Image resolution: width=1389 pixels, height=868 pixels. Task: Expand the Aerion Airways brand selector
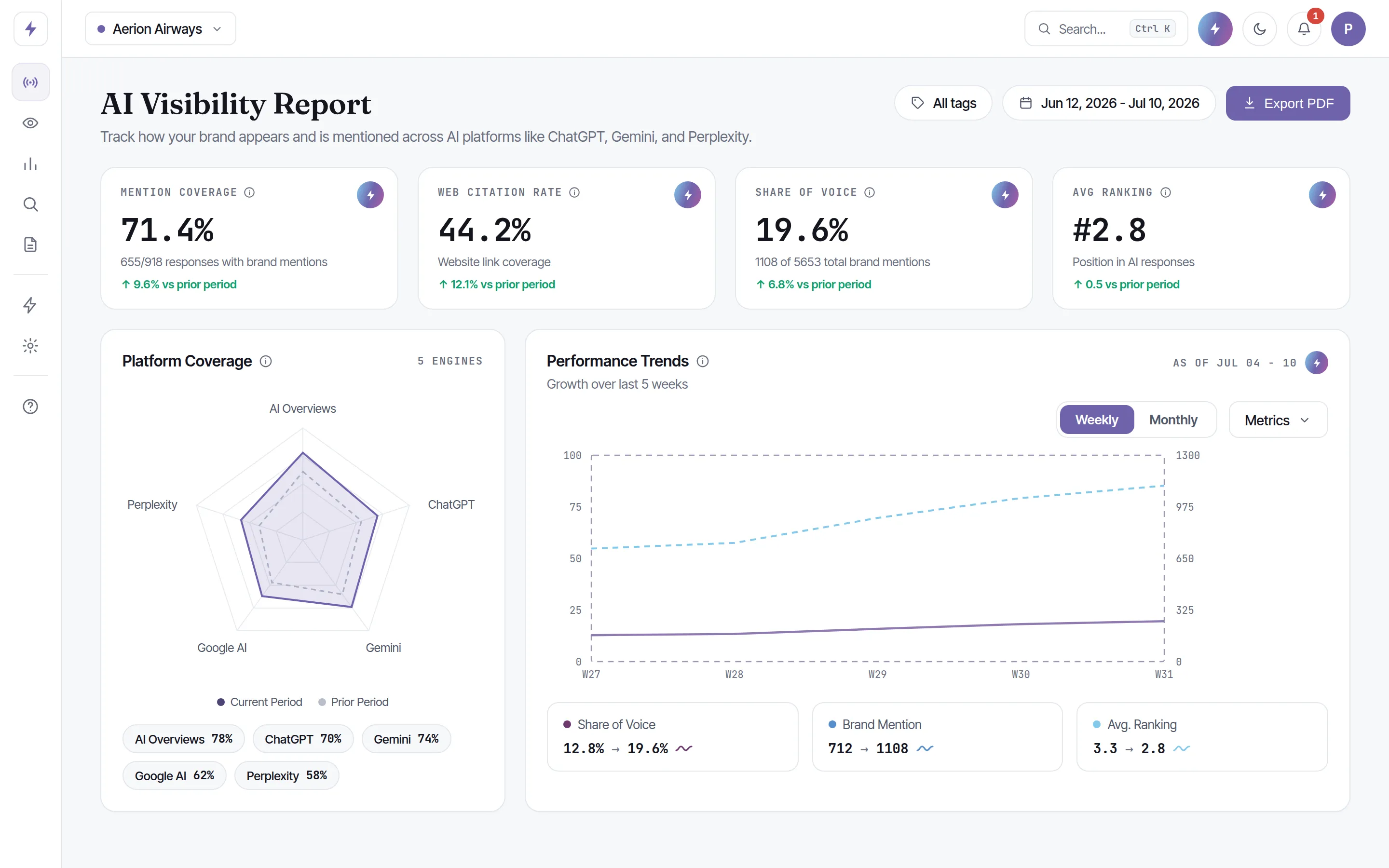pyautogui.click(x=160, y=29)
